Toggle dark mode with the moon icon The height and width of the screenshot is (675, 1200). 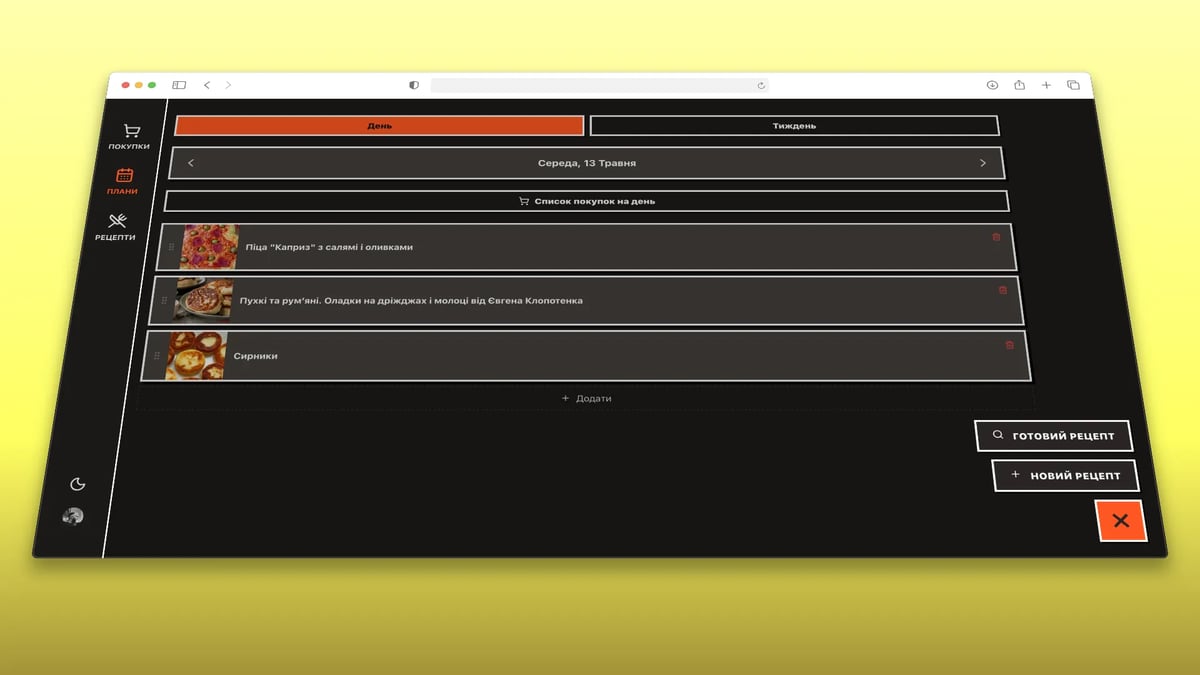tap(77, 484)
